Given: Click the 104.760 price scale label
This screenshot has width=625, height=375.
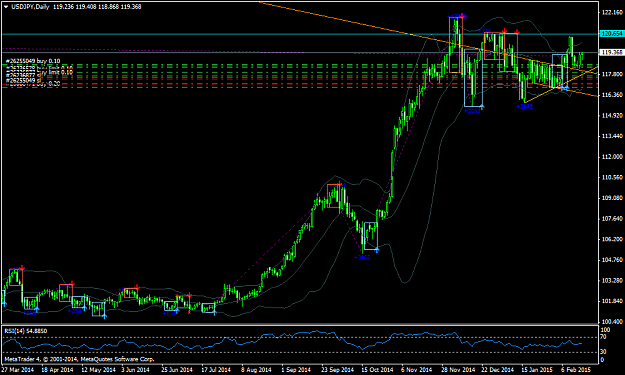Looking at the screenshot, I should pos(612,260).
